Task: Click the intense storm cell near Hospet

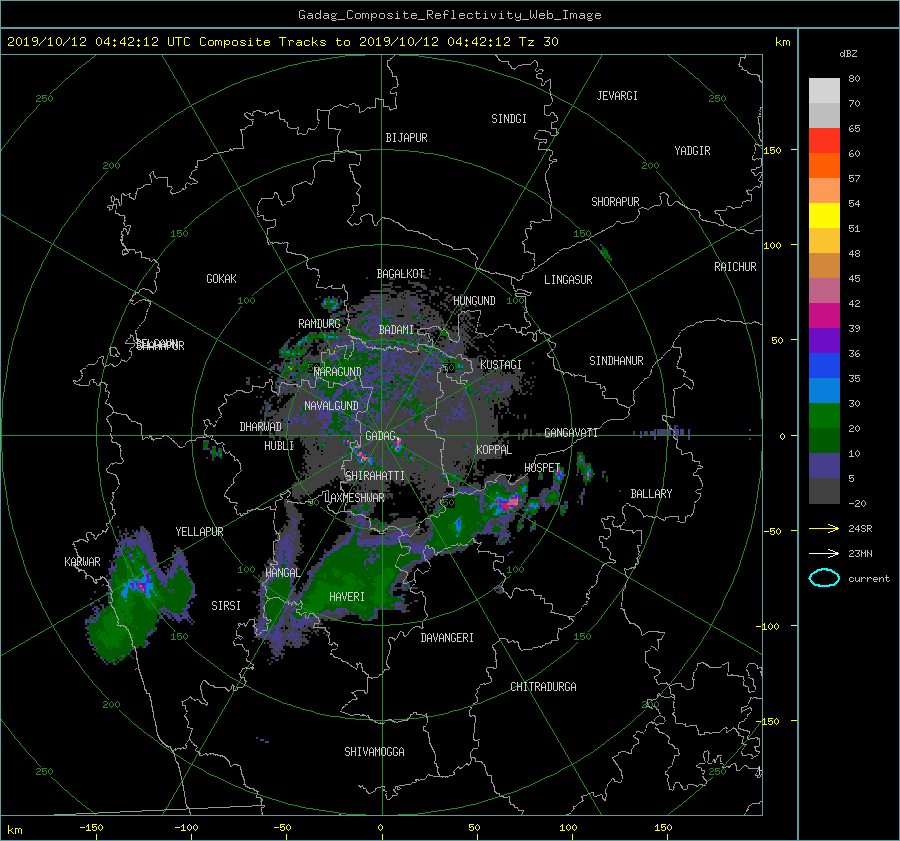Action: [x=507, y=503]
